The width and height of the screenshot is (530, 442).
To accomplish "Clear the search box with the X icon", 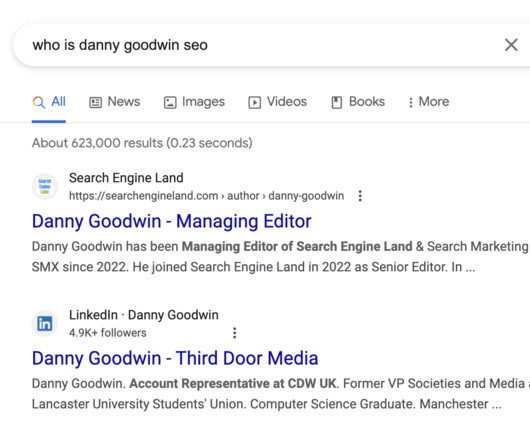I will [x=511, y=45].
